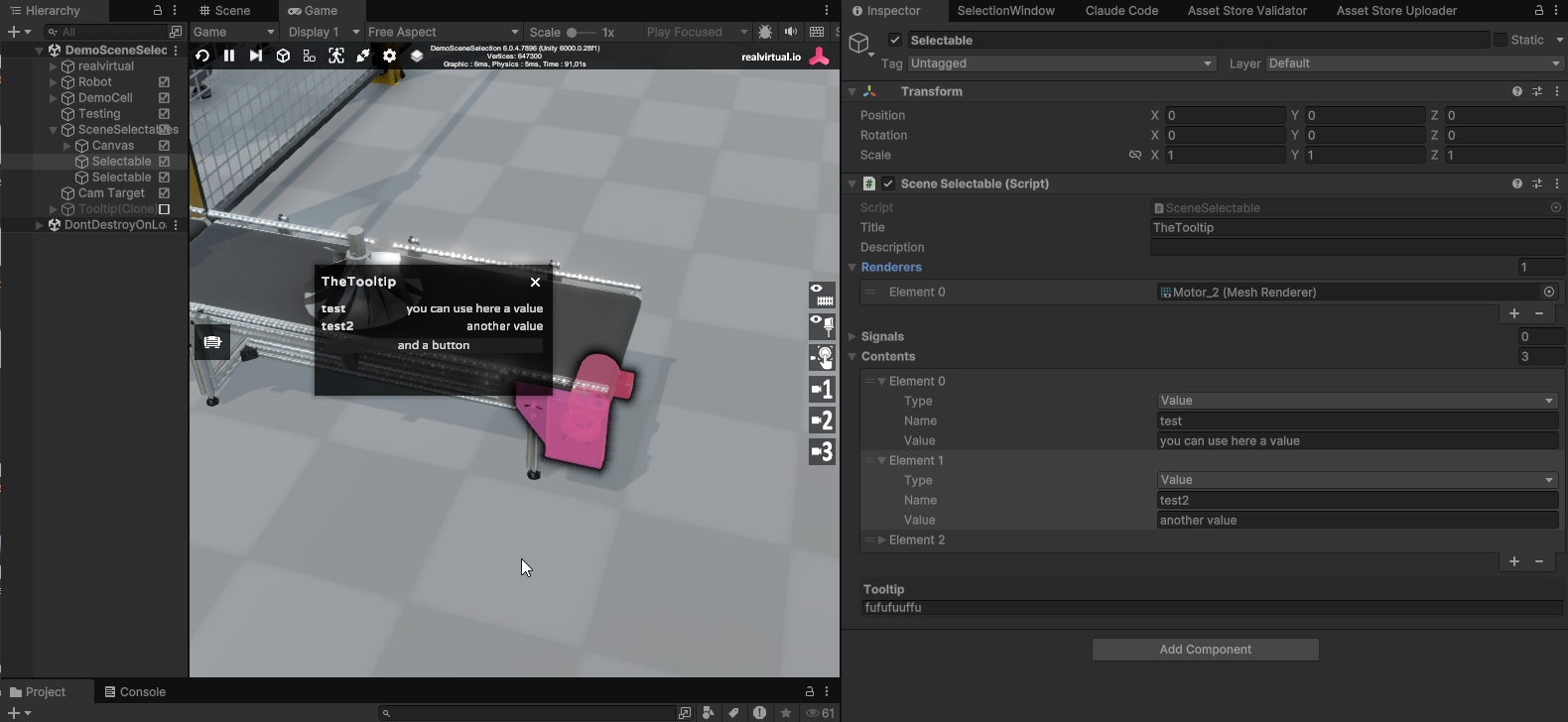
Task: Remove a Contents element with minus button
Action: pyautogui.click(x=1539, y=561)
